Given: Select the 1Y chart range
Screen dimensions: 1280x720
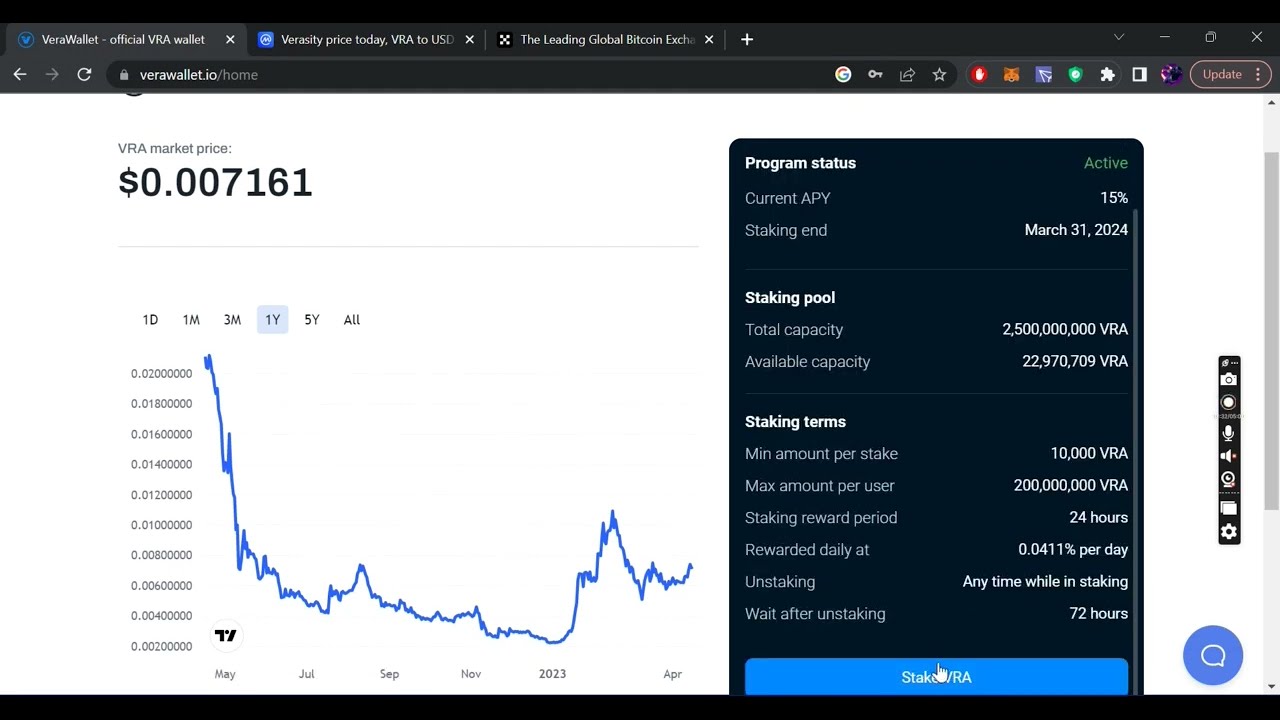Looking at the screenshot, I should (272, 320).
